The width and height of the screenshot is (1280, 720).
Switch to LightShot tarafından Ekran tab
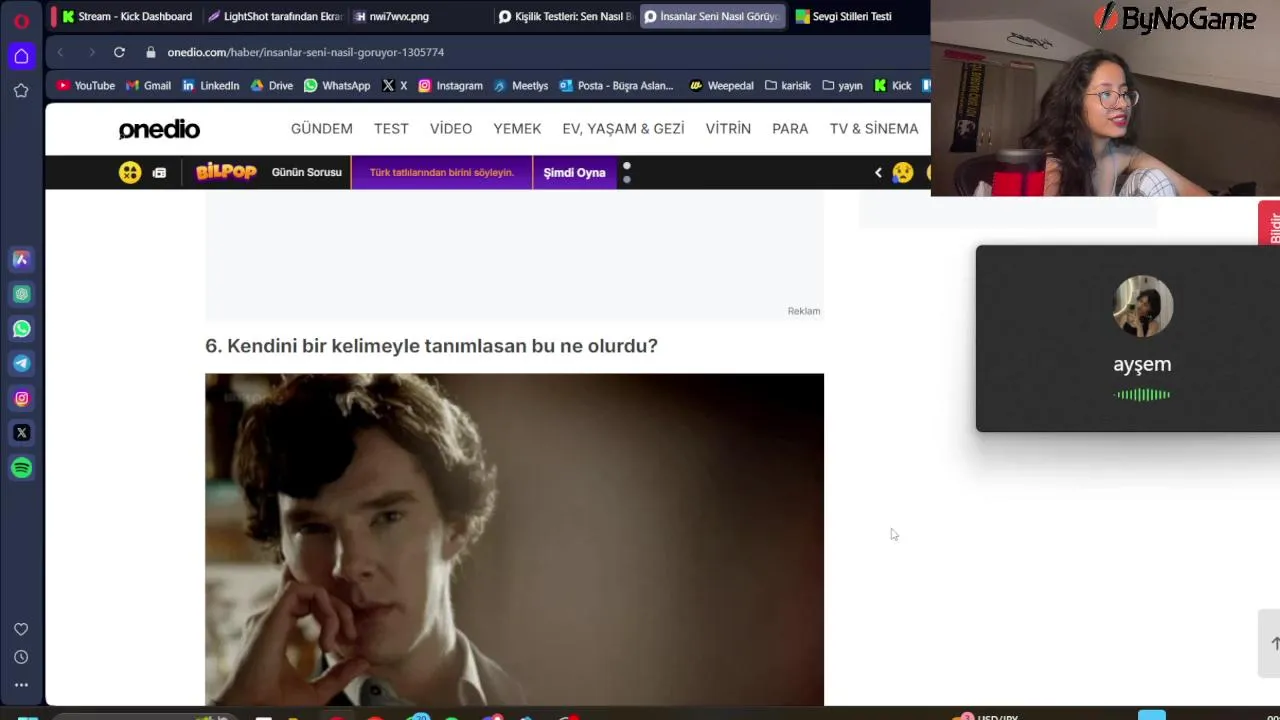click(x=274, y=16)
